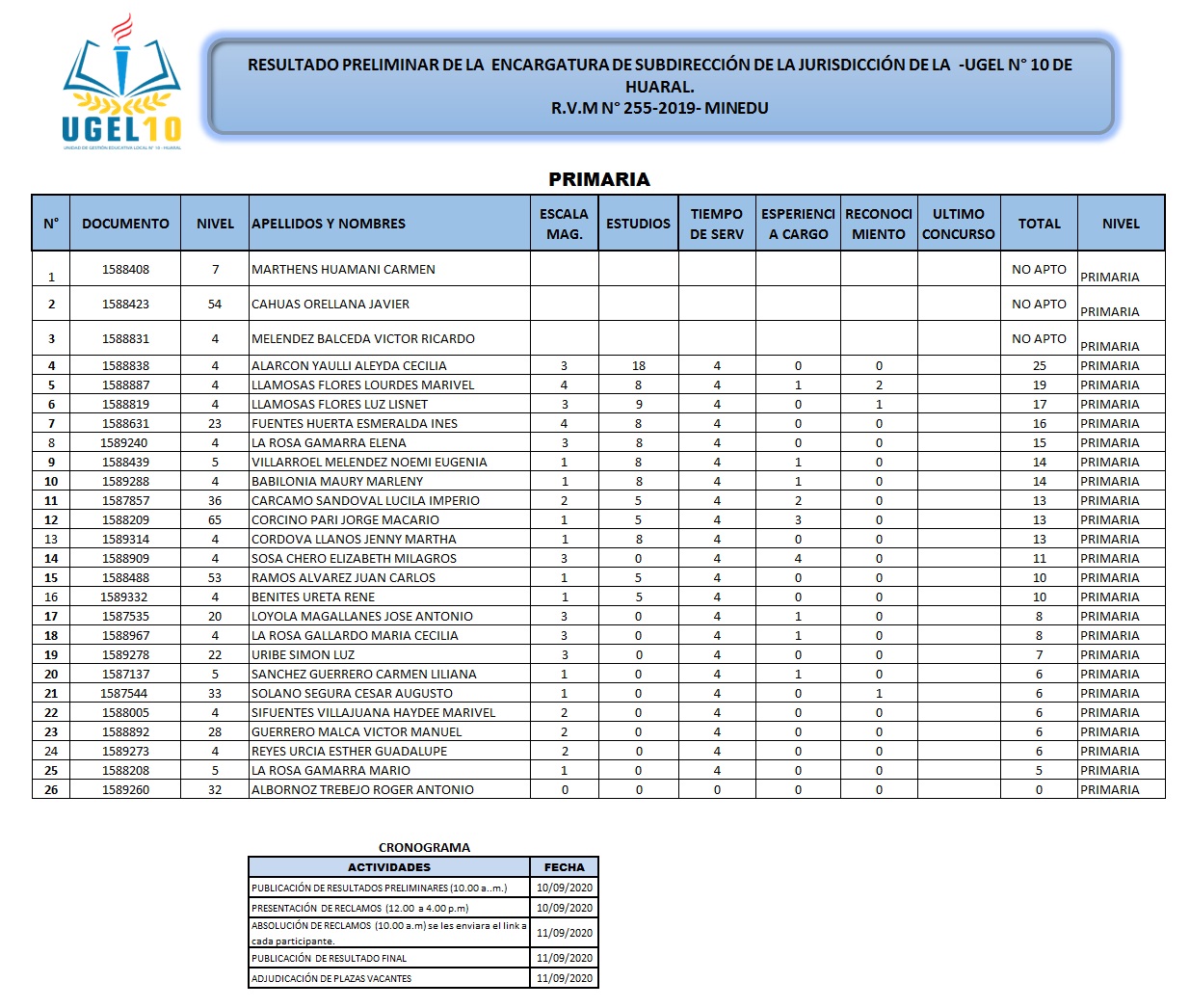Viewport: 1190px width, 1008px height.
Task: Select the PRIMARIA section title above the table
Action: (x=598, y=179)
